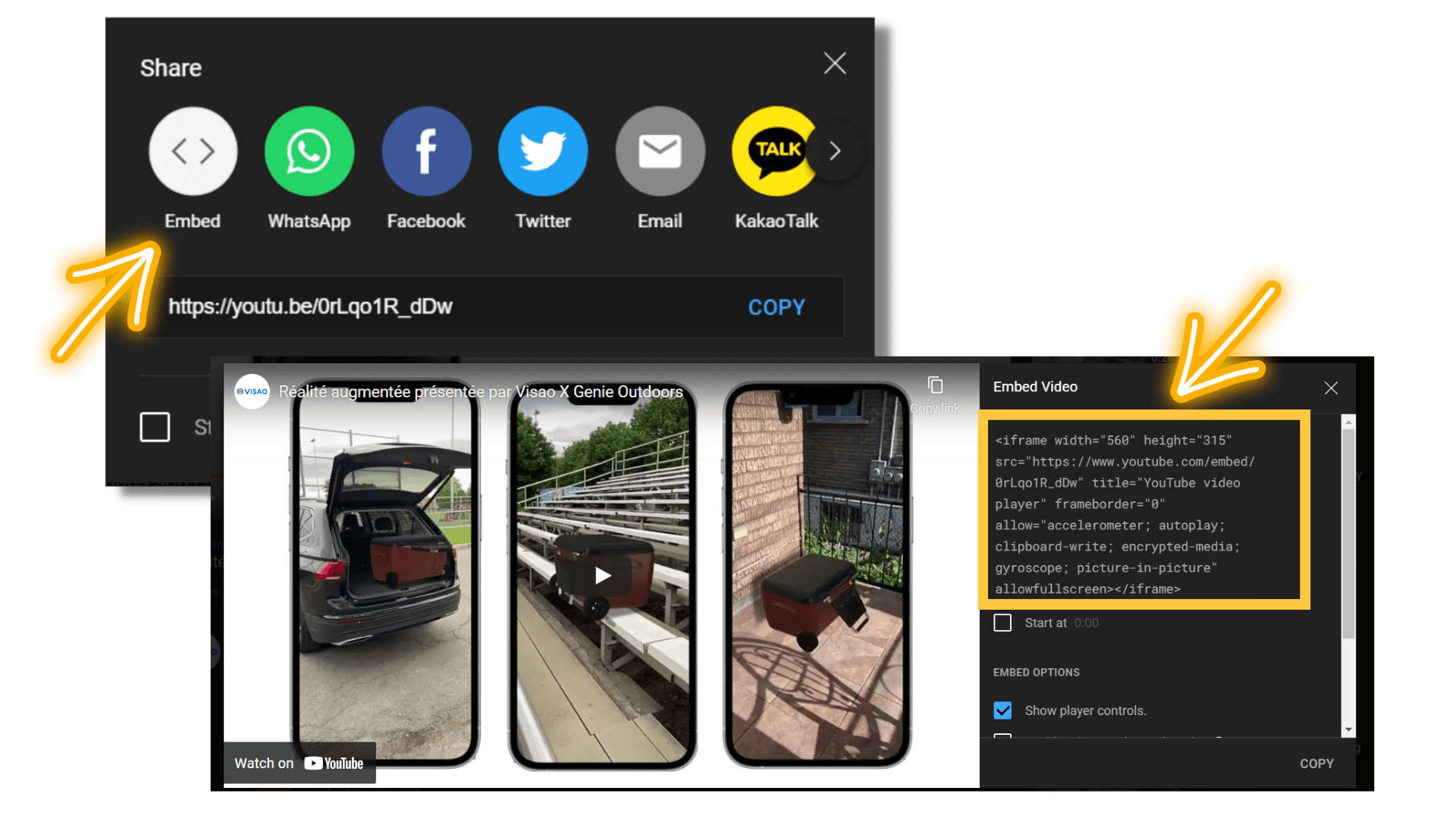
Task: Share the video by Email
Action: 660,151
